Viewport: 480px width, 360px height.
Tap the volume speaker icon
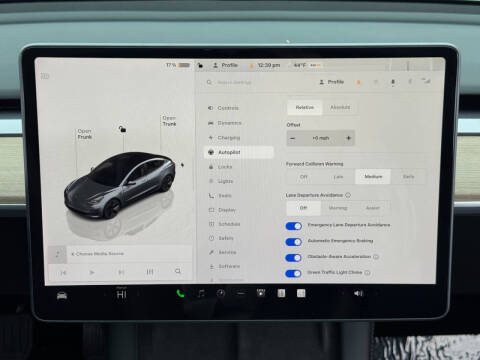pos(358,293)
